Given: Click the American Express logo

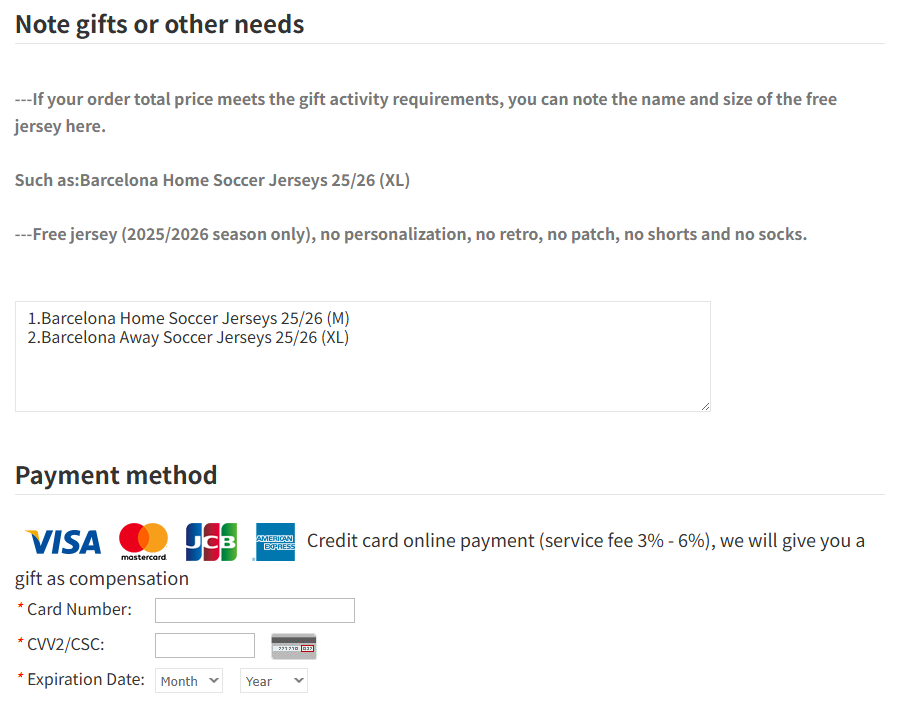Looking at the screenshot, I should [x=275, y=542].
